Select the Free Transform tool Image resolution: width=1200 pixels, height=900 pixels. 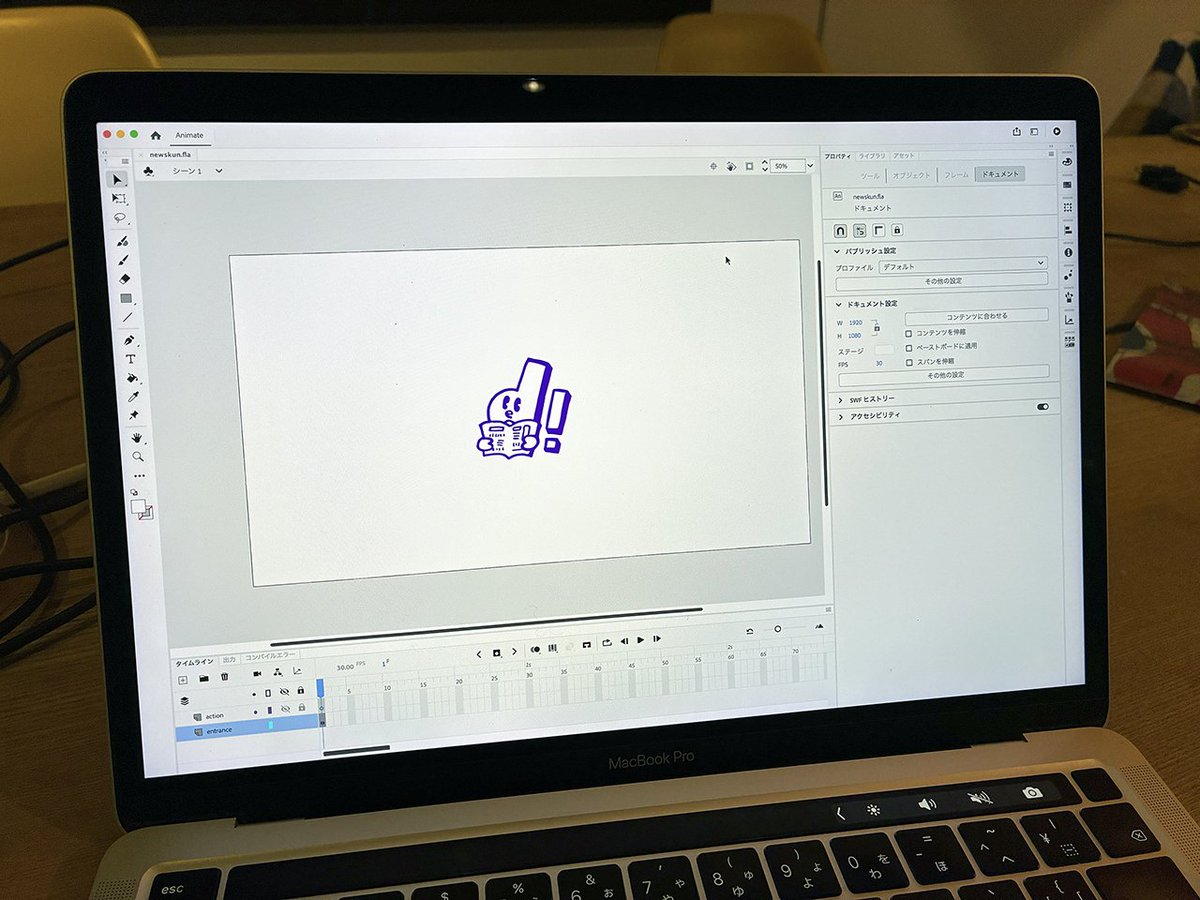coord(120,198)
